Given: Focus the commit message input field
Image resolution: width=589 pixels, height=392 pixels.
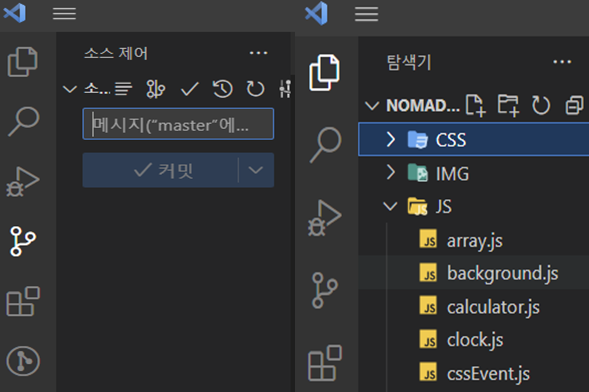Looking at the screenshot, I should click(178, 124).
